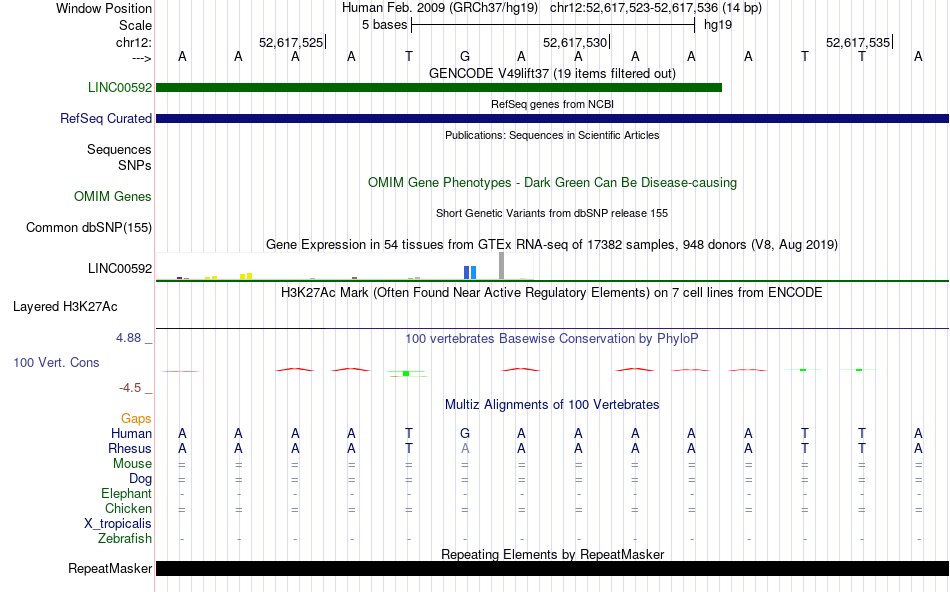This screenshot has height=592, width=950.
Task: Click the SNPs track label
Action: pyautogui.click(x=135, y=165)
